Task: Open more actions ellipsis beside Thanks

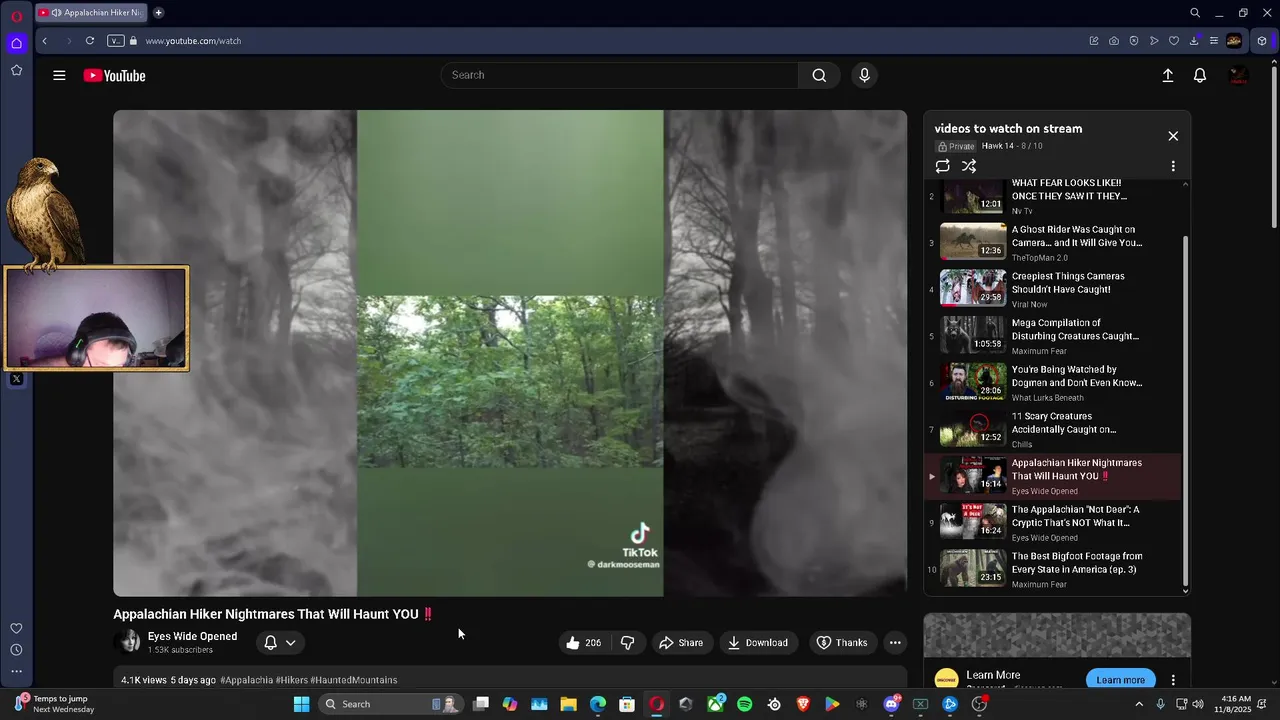Action: tap(895, 643)
